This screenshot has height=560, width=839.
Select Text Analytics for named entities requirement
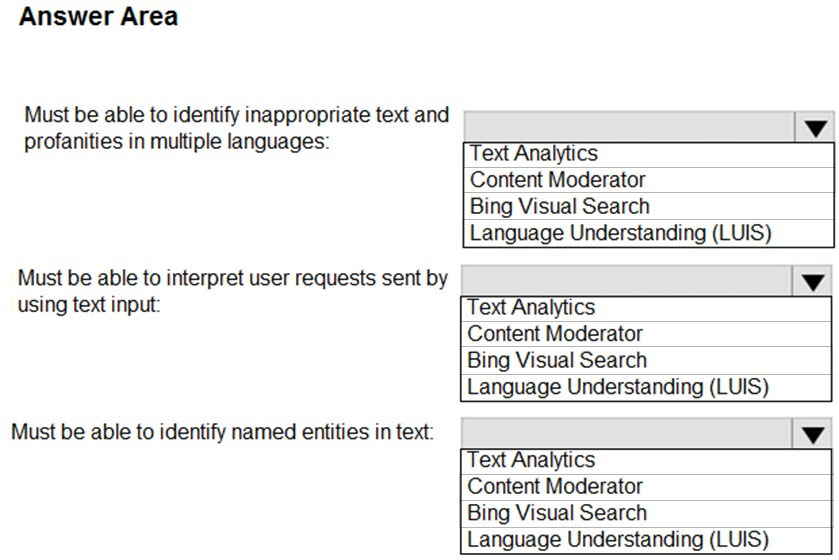pyautogui.click(x=646, y=462)
